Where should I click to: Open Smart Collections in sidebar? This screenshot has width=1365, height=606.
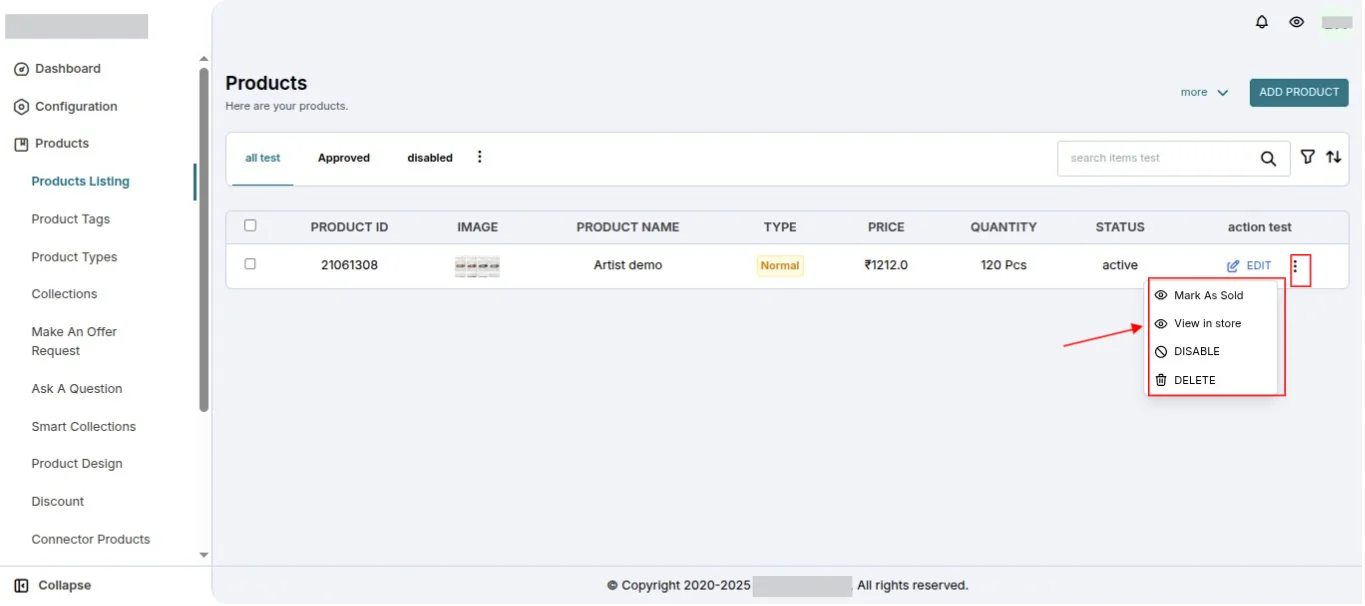(84, 427)
